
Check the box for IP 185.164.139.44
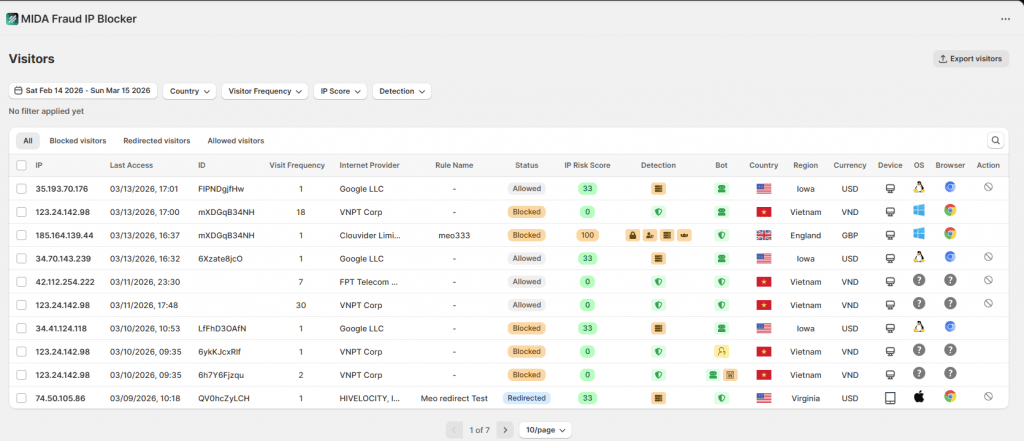(x=21, y=235)
